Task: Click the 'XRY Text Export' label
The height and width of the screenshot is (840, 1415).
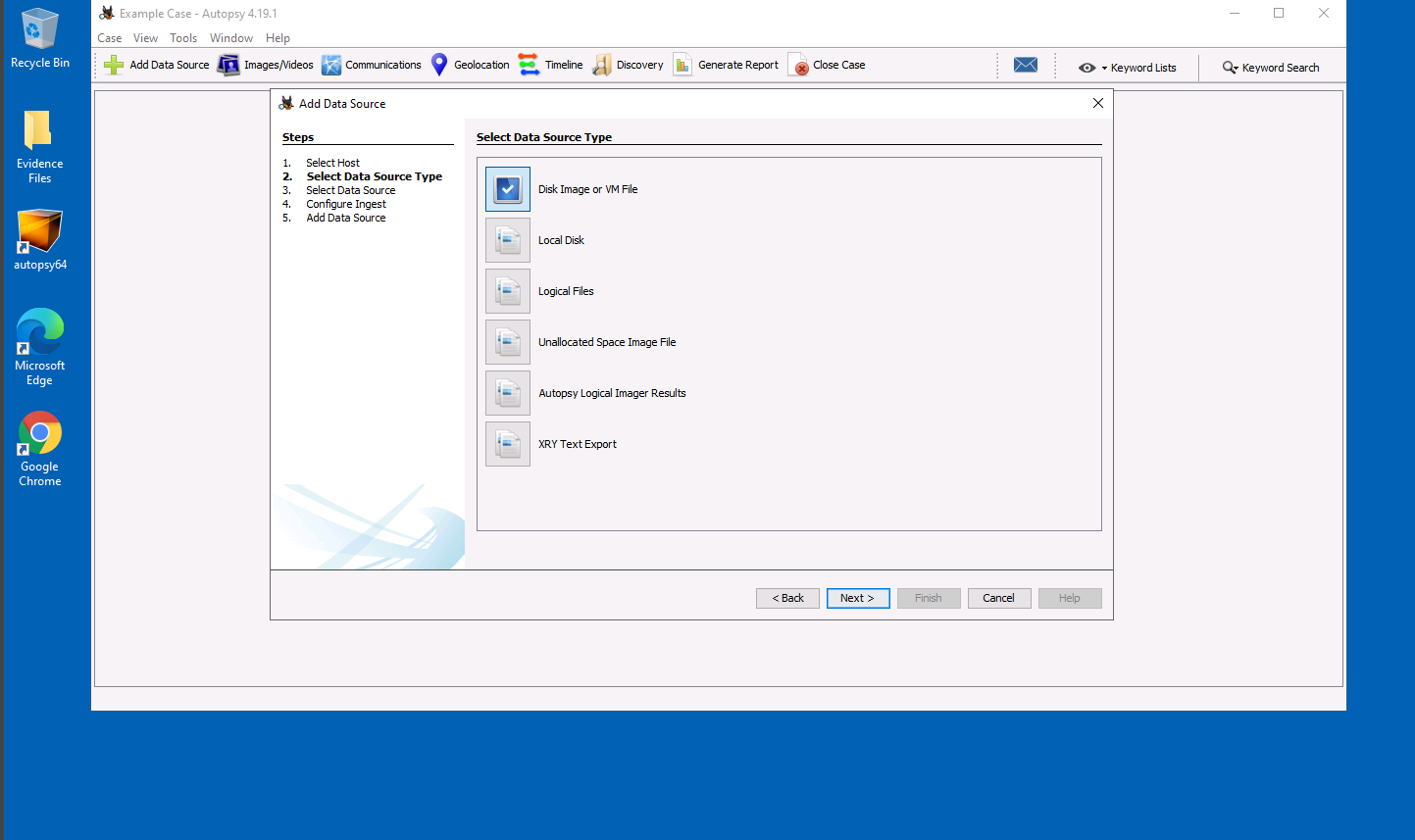Action: [578, 444]
